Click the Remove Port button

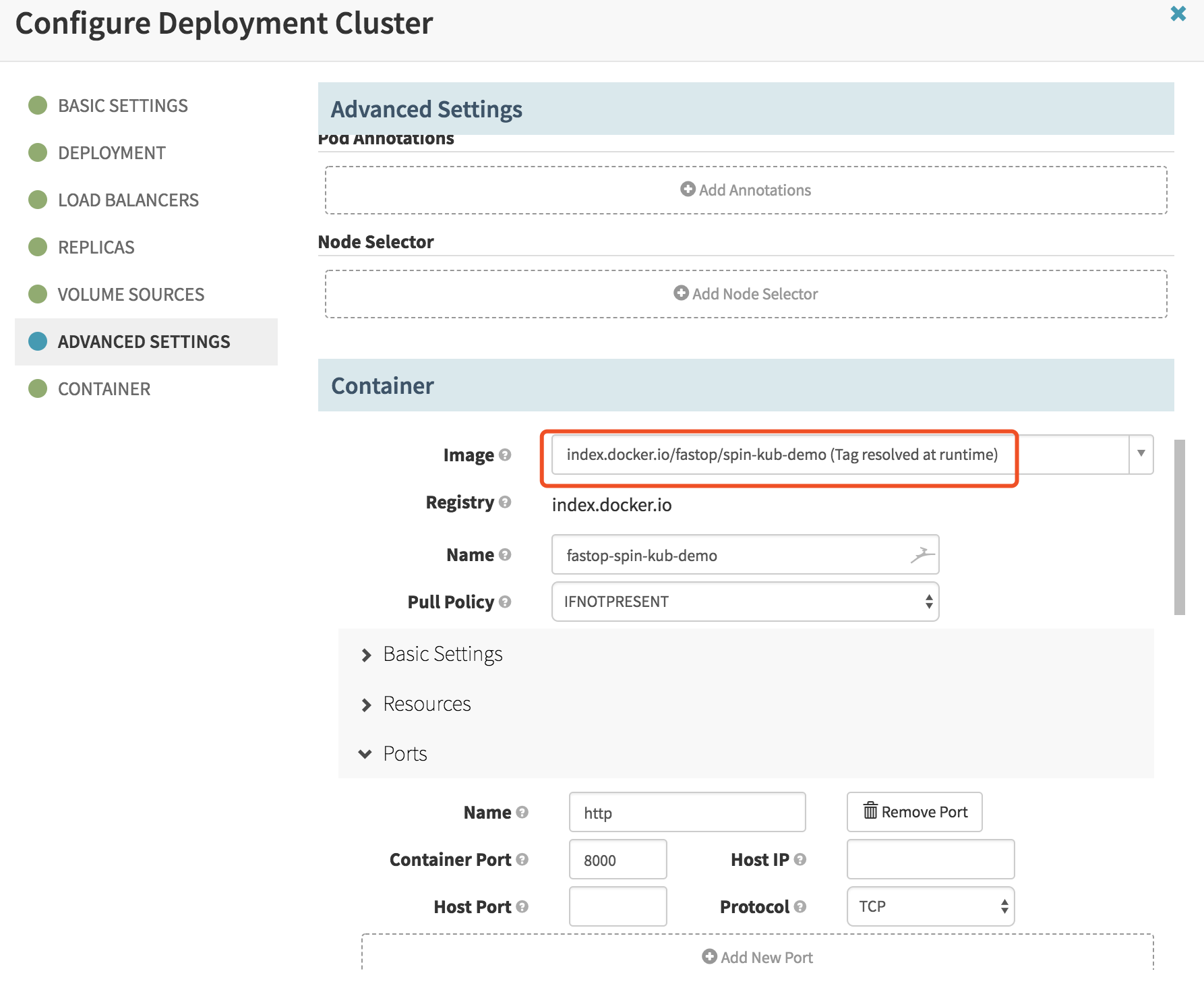coord(914,812)
